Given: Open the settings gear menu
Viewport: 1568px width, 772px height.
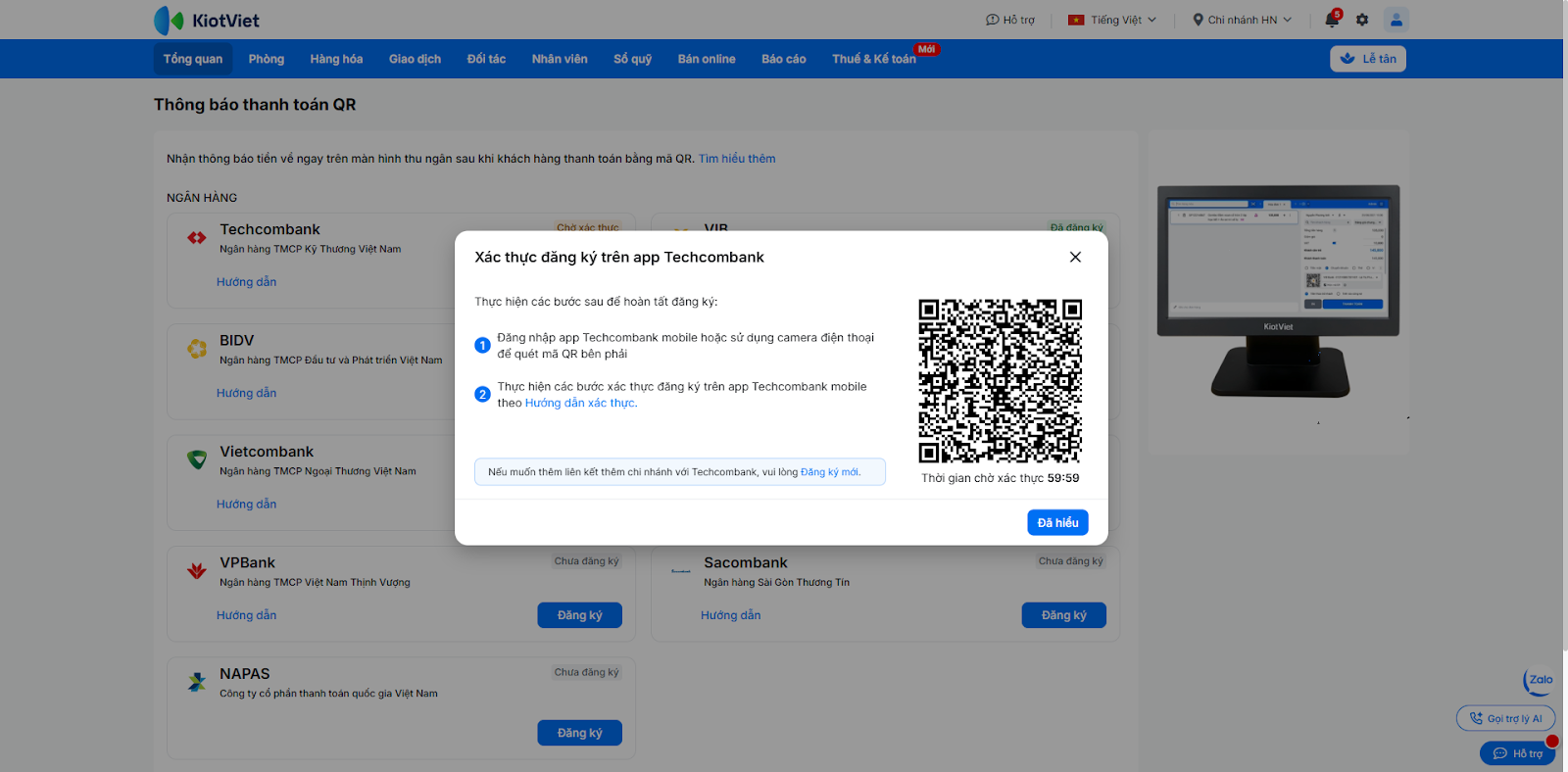Looking at the screenshot, I should point(1361,20).
